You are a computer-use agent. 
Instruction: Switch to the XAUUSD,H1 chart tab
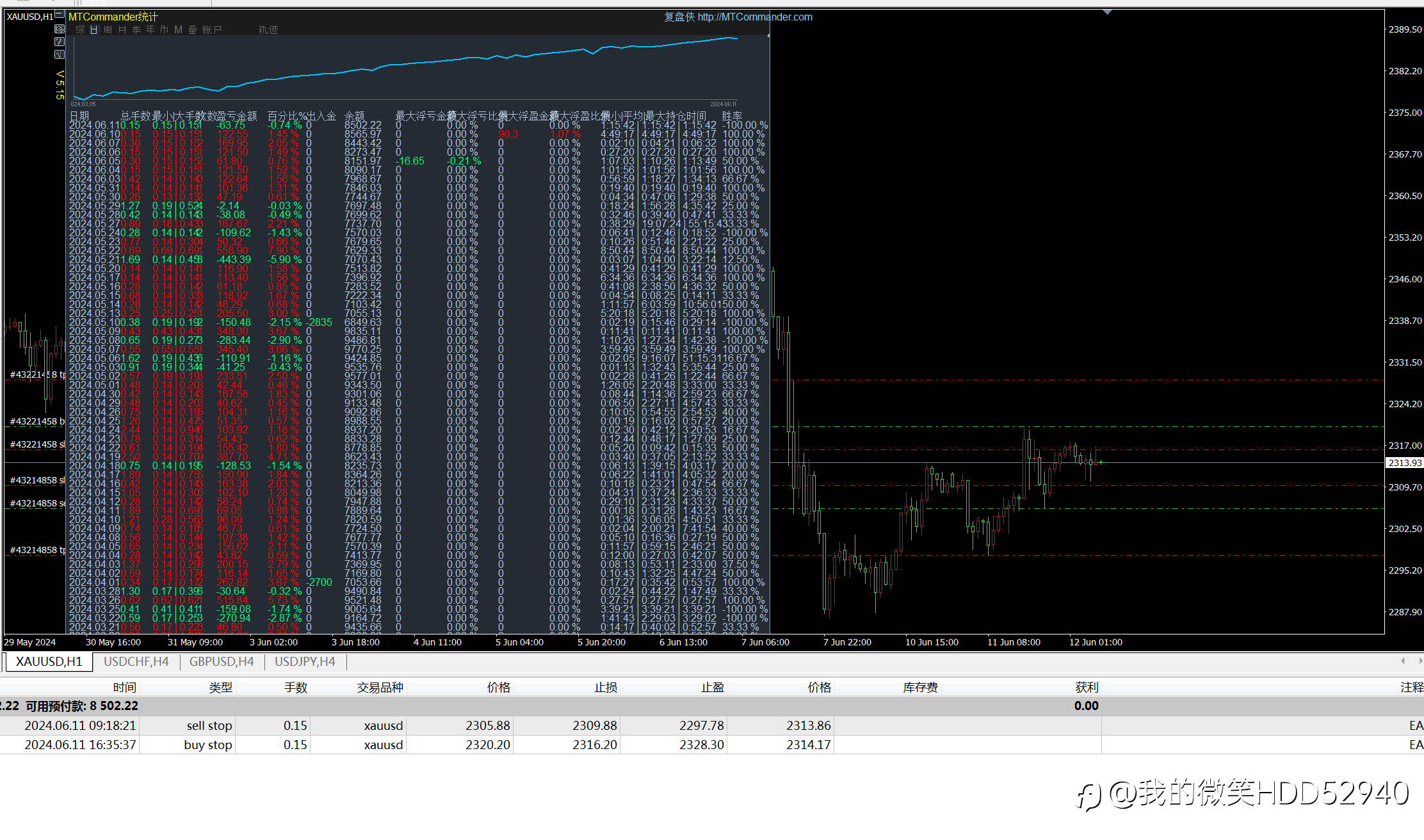click(49, 661)
